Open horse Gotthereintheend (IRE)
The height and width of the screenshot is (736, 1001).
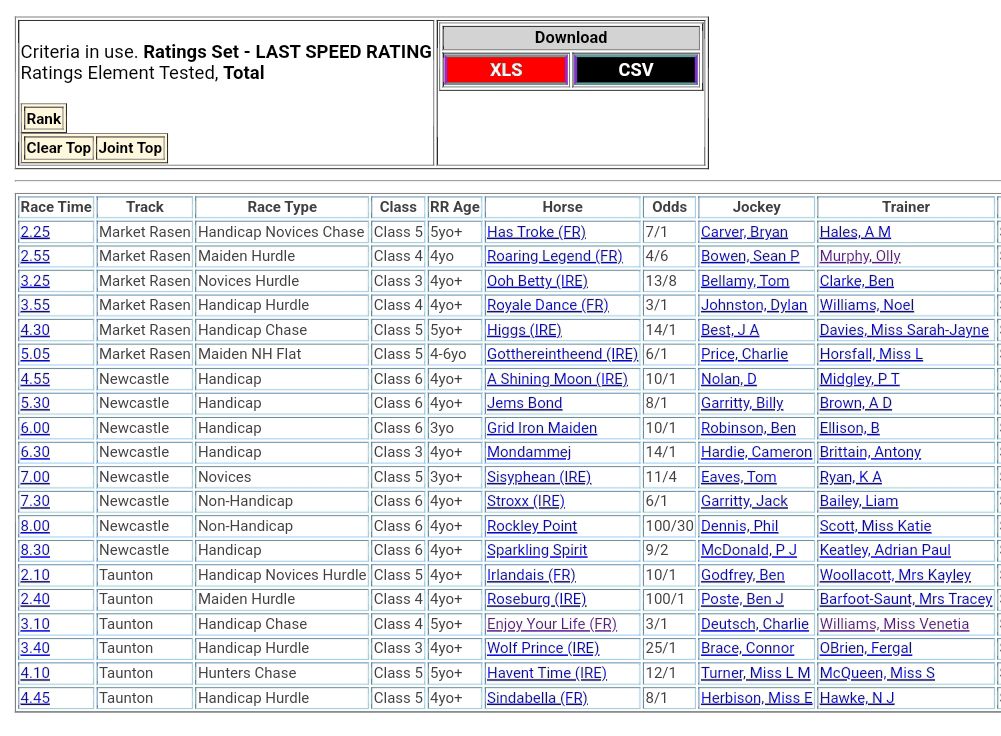coord(562,354)
